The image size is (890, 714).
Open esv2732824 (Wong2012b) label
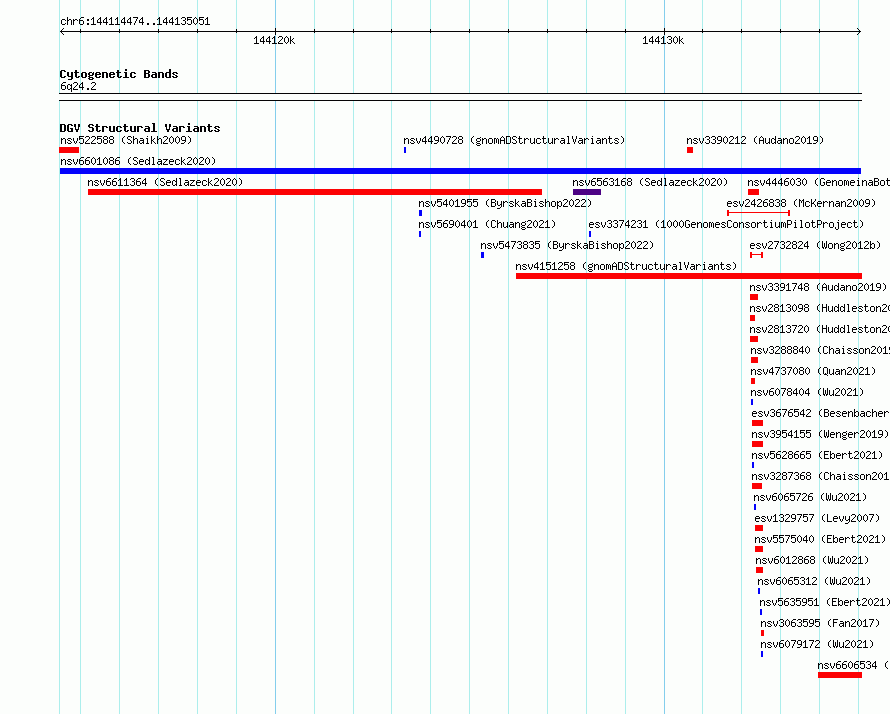[815, 245]
